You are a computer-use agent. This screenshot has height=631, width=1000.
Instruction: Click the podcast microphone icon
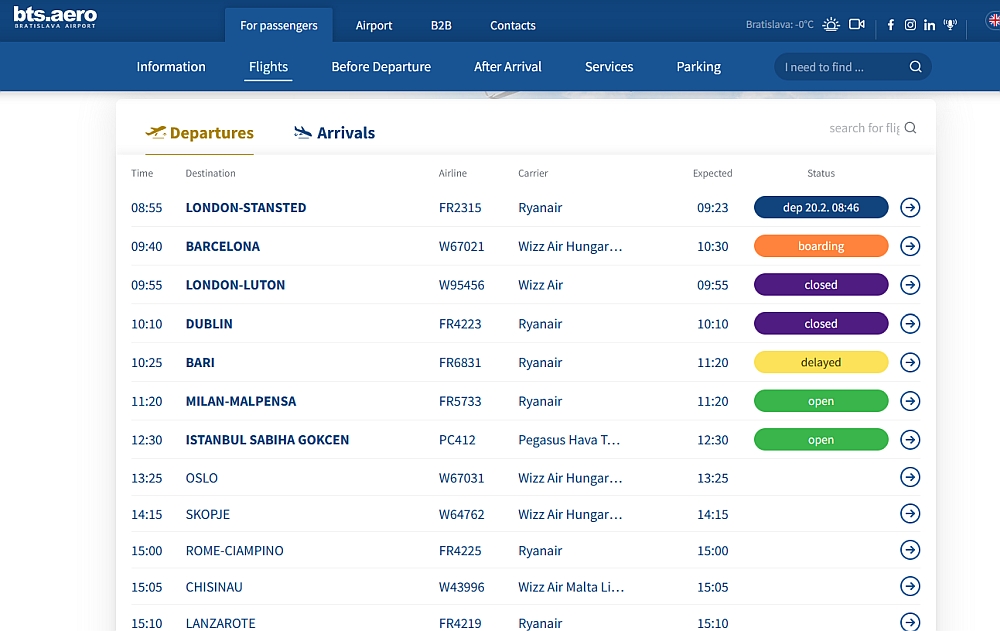click(x=950, y=25)
